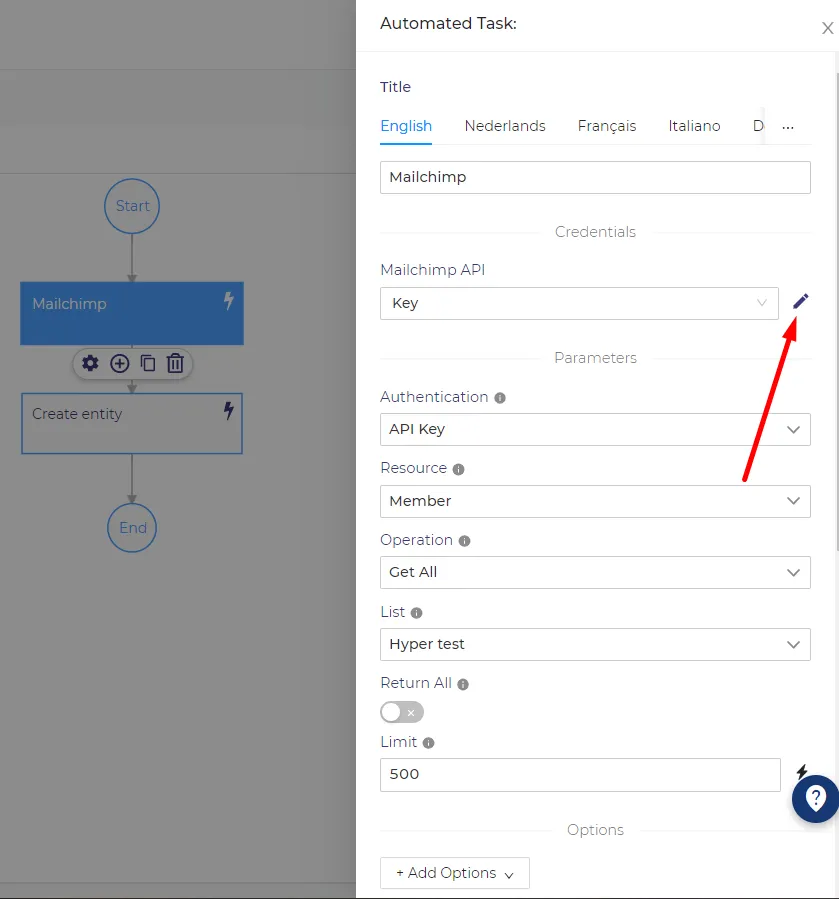Show info tooltip for Return All

click(463, 684)
